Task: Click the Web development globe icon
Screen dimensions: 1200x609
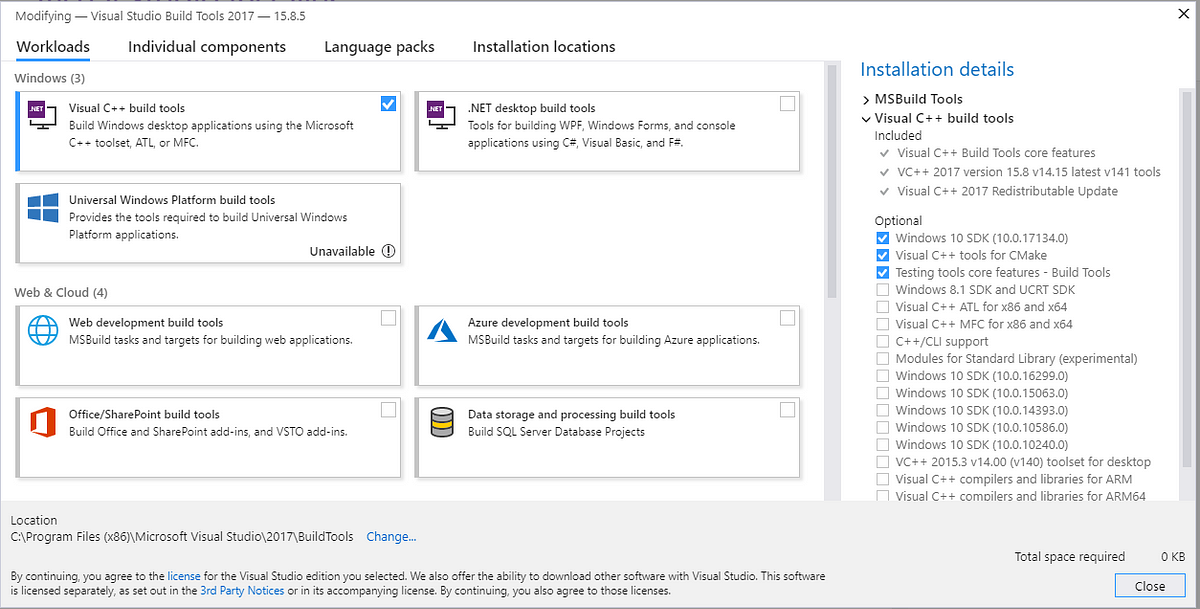Action: (42, 330)
